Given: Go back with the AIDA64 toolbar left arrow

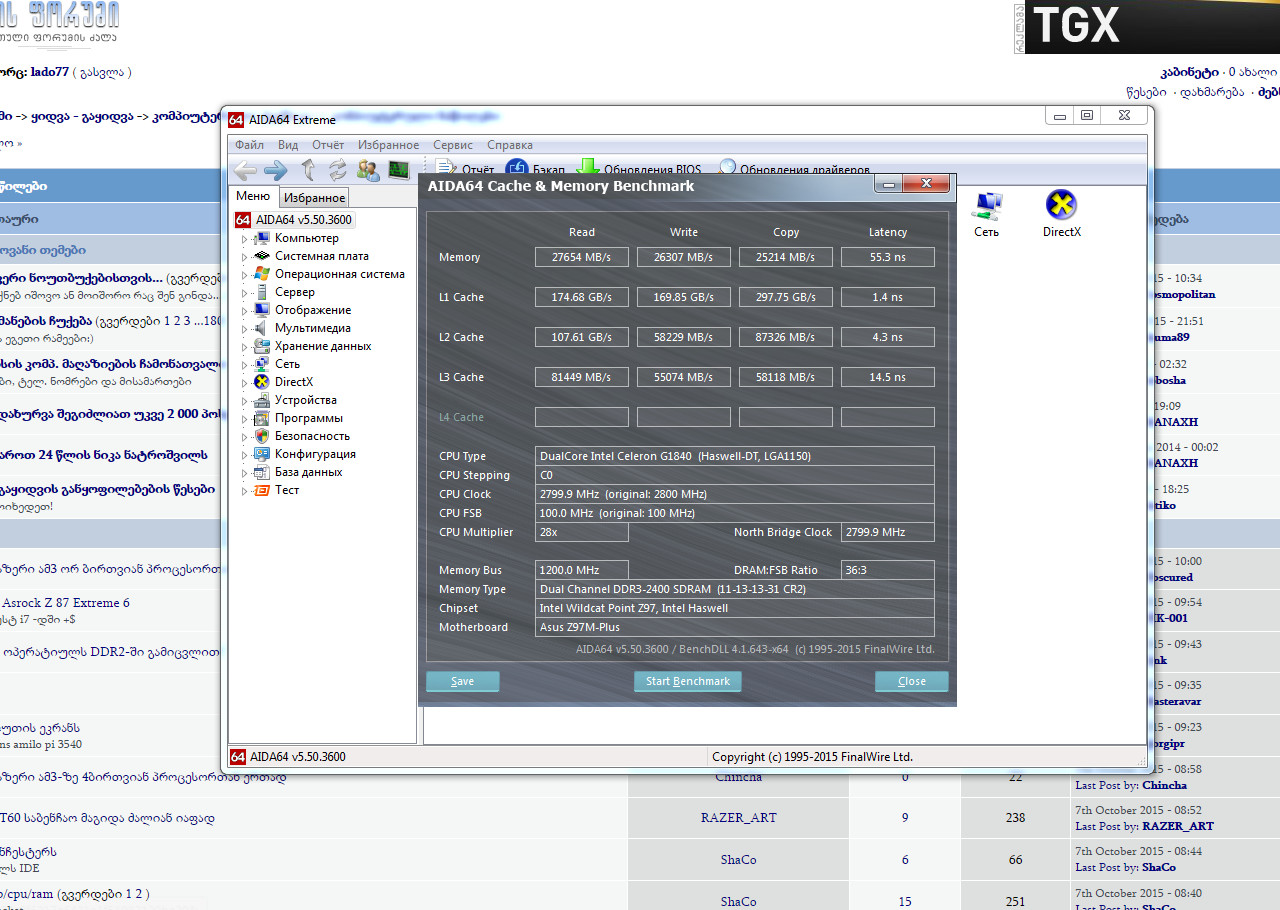Looking at the screenshot, I should click(x=245, y=170).
